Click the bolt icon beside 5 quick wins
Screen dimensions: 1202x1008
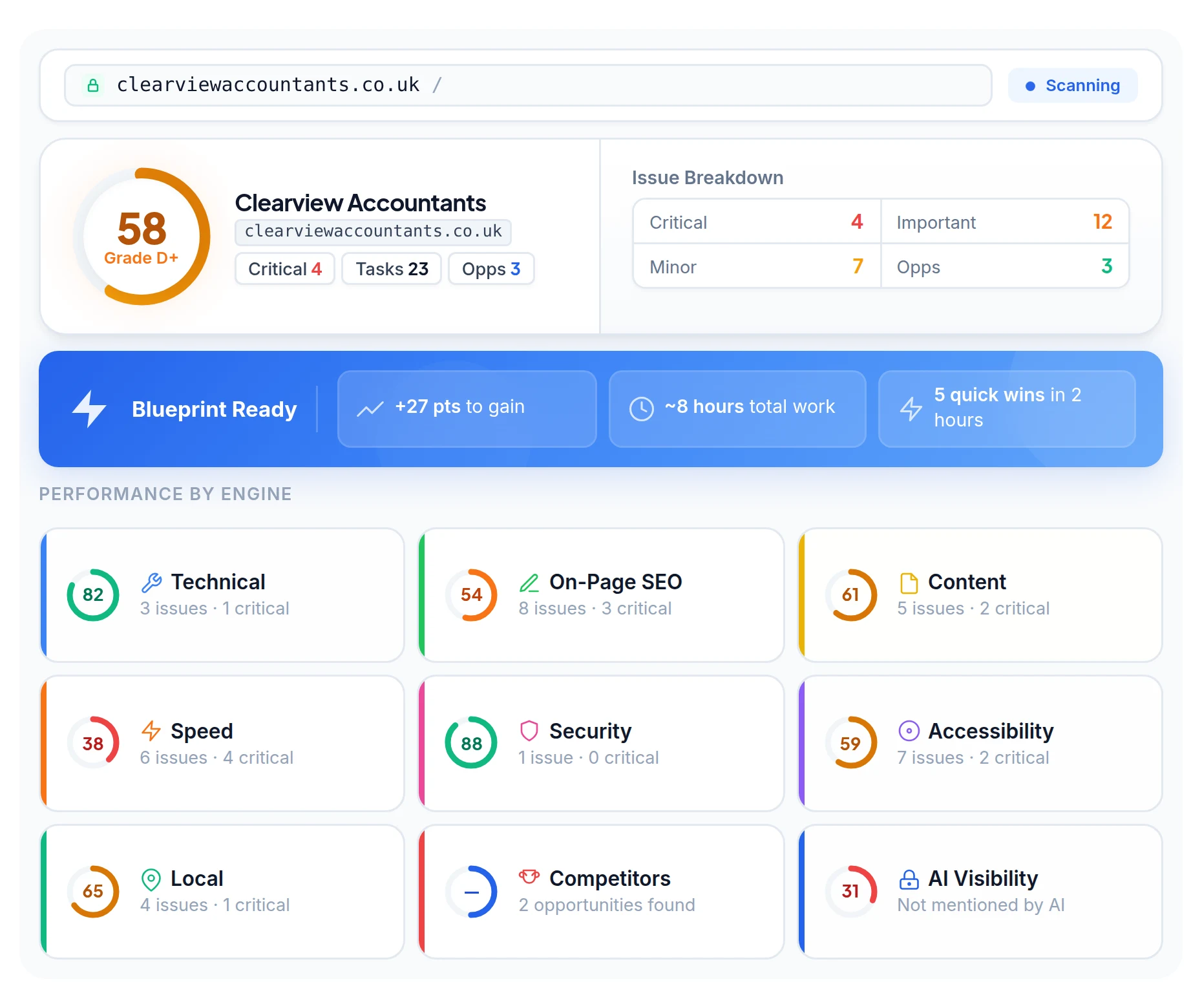point(911,408)
